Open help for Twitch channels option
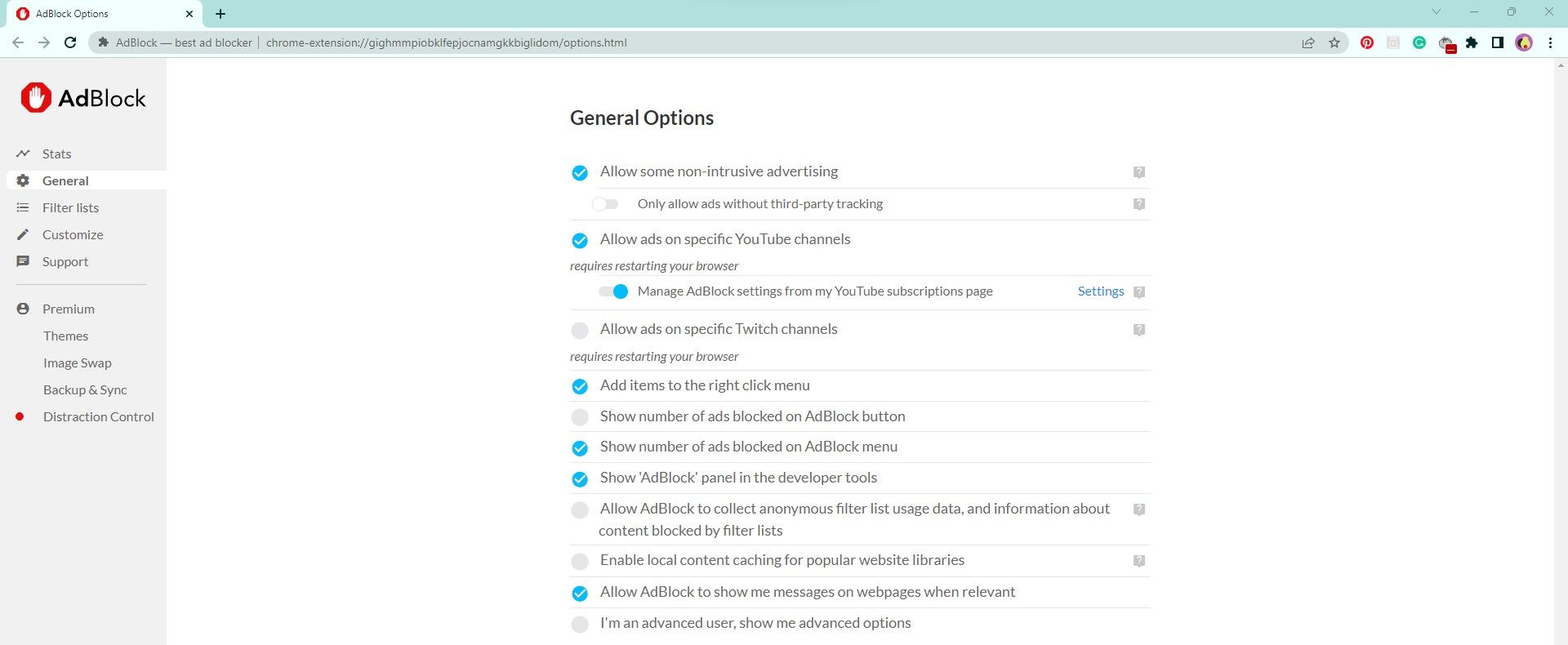This screenshot has height=645, width=1568. coord(1138,330)
